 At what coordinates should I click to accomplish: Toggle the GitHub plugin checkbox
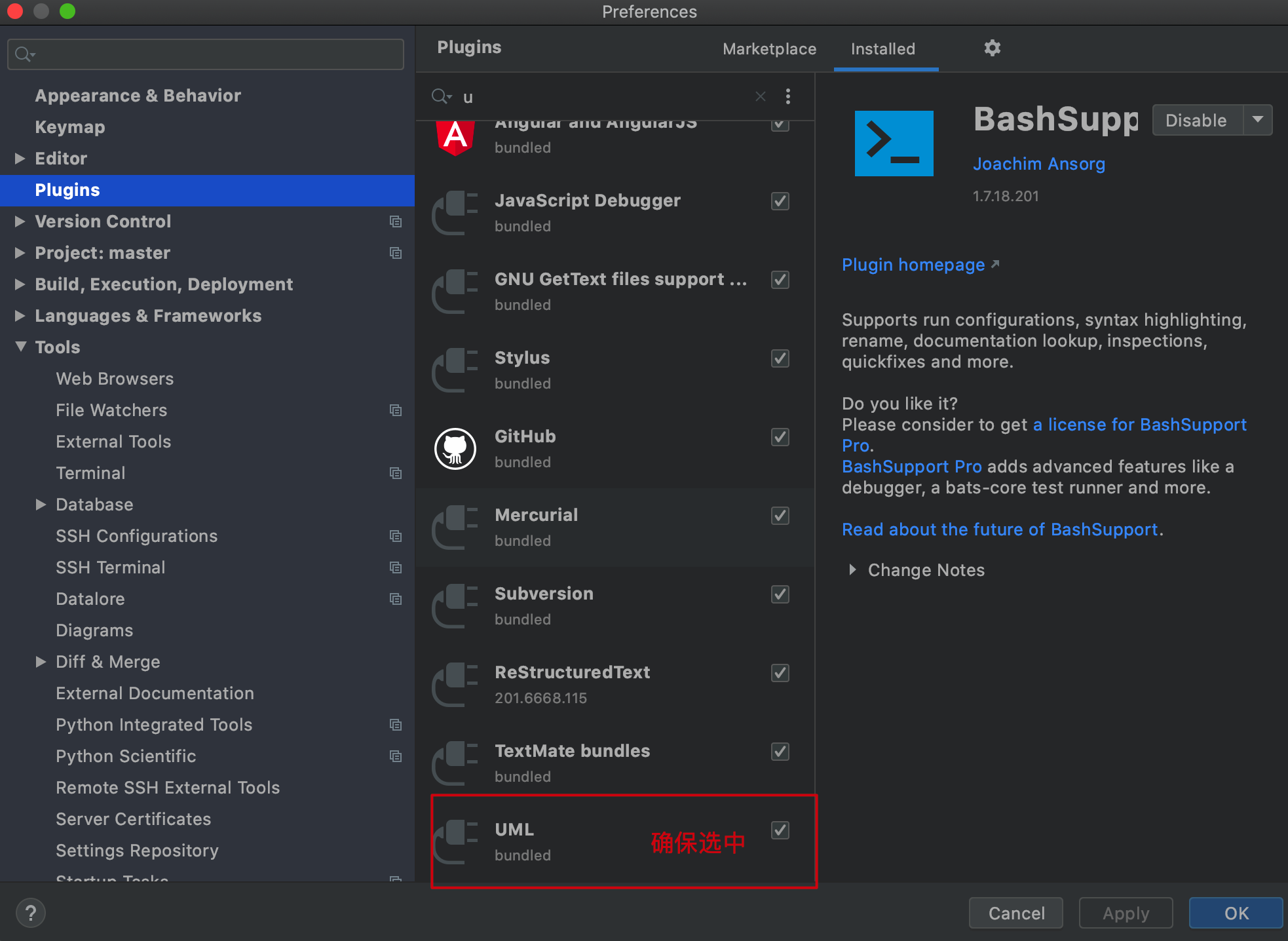[x=780, y=437]
